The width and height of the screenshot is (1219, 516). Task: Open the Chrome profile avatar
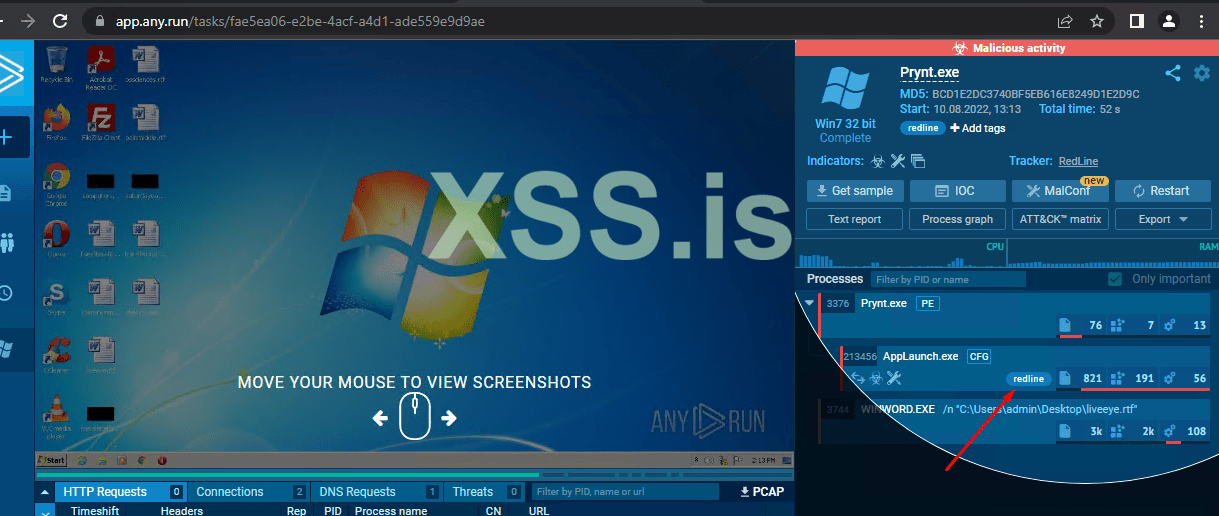coord(1167,20)
